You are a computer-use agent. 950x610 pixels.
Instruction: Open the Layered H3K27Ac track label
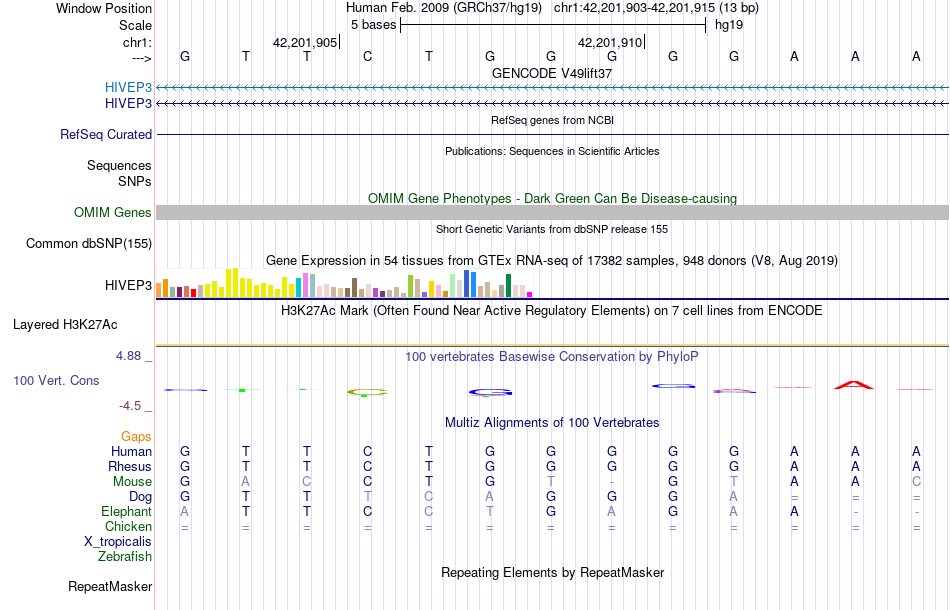tap(65, 325)
